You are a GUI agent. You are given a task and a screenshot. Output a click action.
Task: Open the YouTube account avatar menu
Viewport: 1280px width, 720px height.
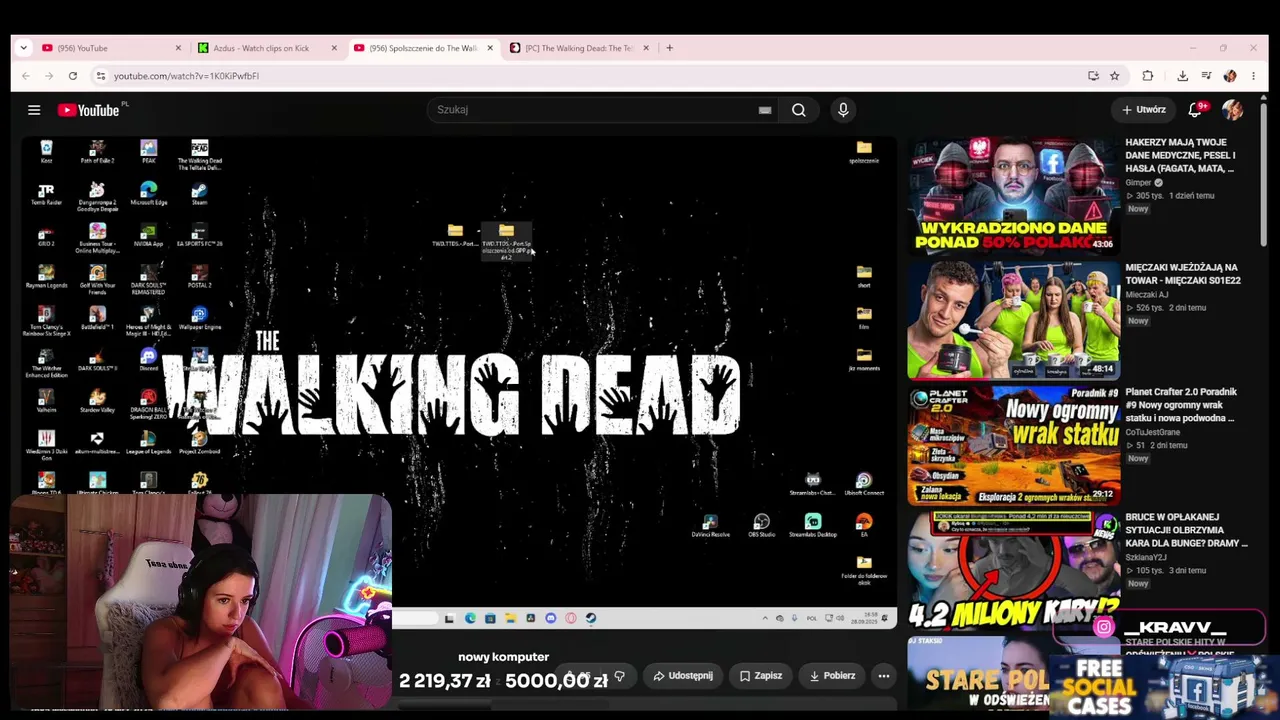[1232, 110]
